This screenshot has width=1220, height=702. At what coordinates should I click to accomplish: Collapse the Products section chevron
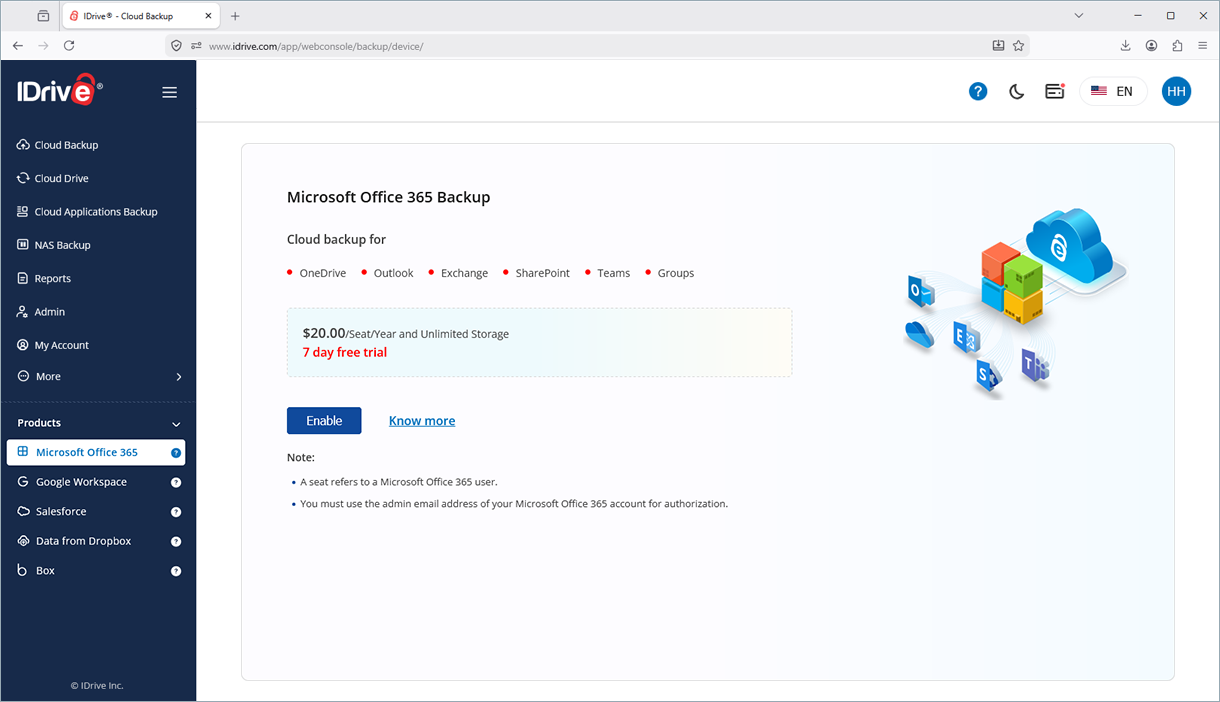177,424
